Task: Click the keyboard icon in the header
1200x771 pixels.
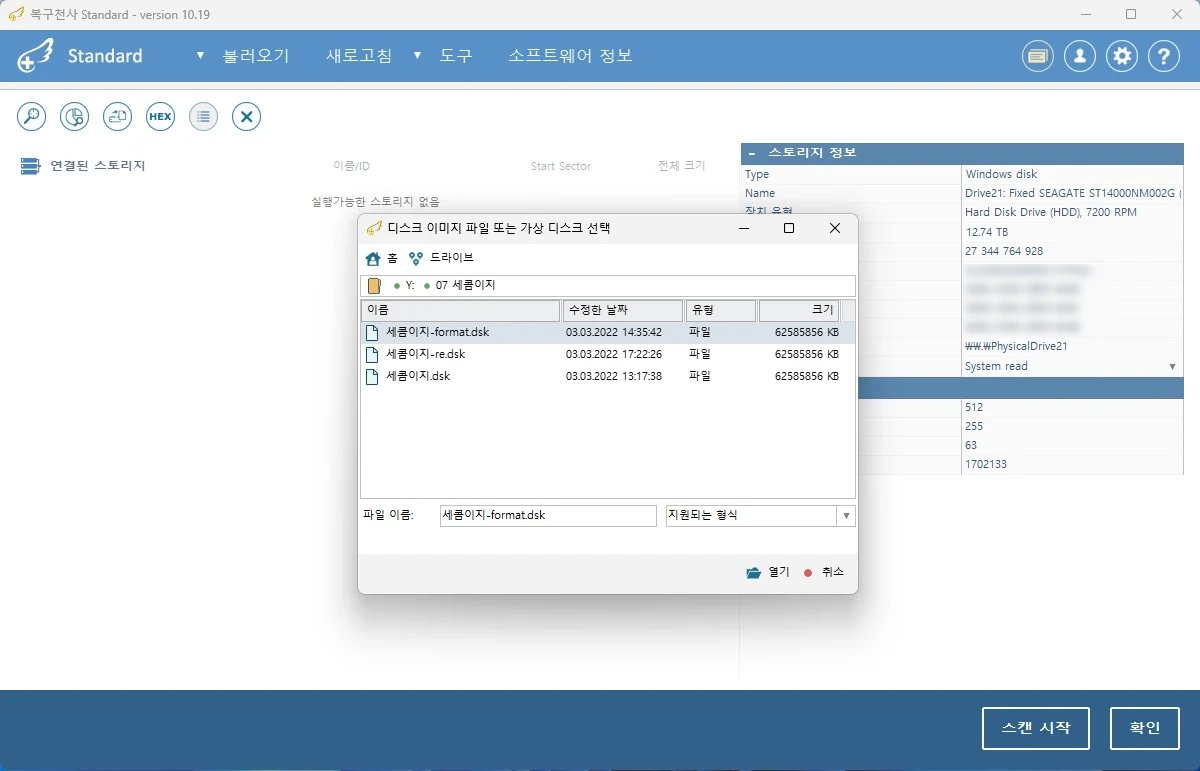Action: pyautogui.click(x=1038, y=56)
